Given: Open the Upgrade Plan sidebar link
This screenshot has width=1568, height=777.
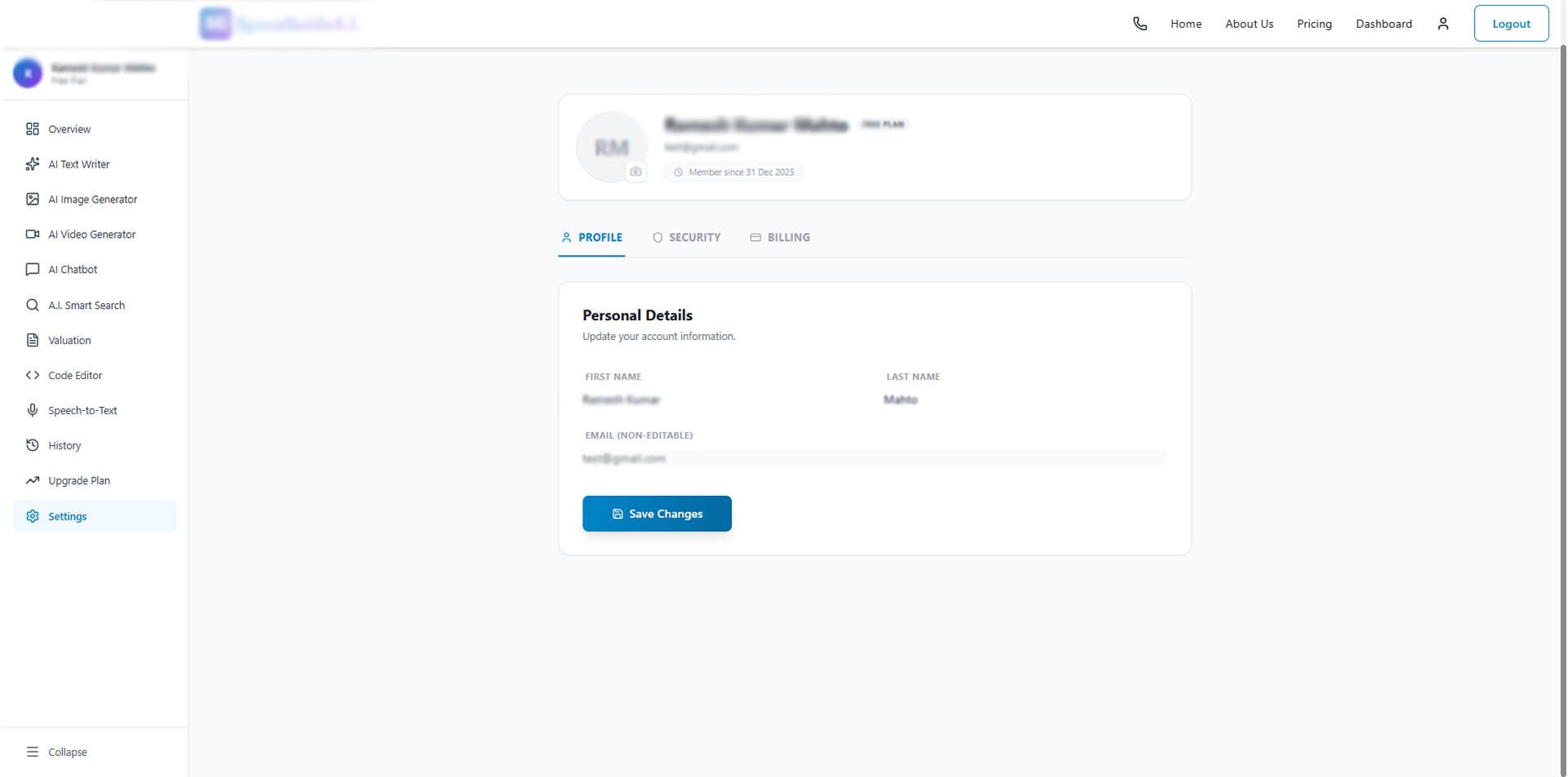Looking at the screenshot, I should (95, 480).
